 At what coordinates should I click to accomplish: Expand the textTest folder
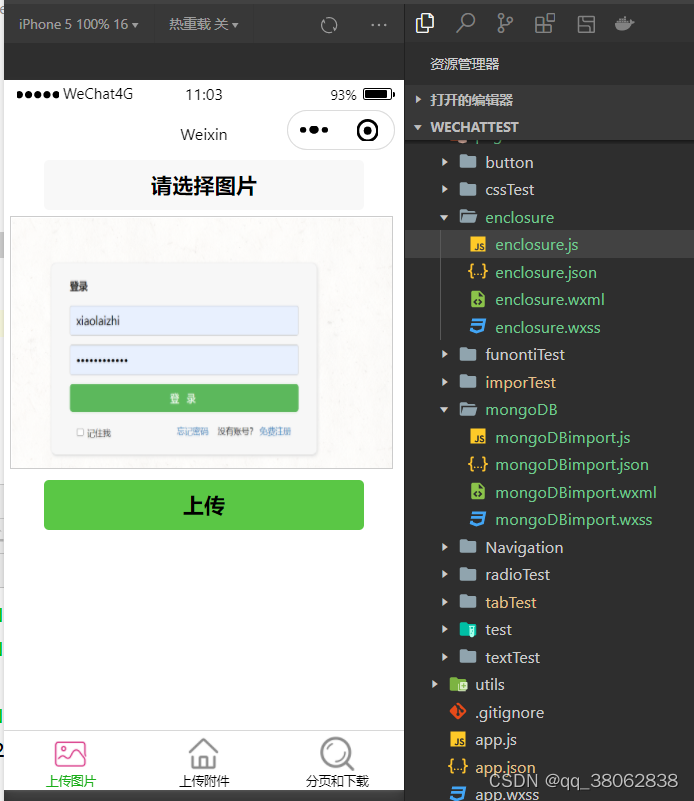coord(549,657)
